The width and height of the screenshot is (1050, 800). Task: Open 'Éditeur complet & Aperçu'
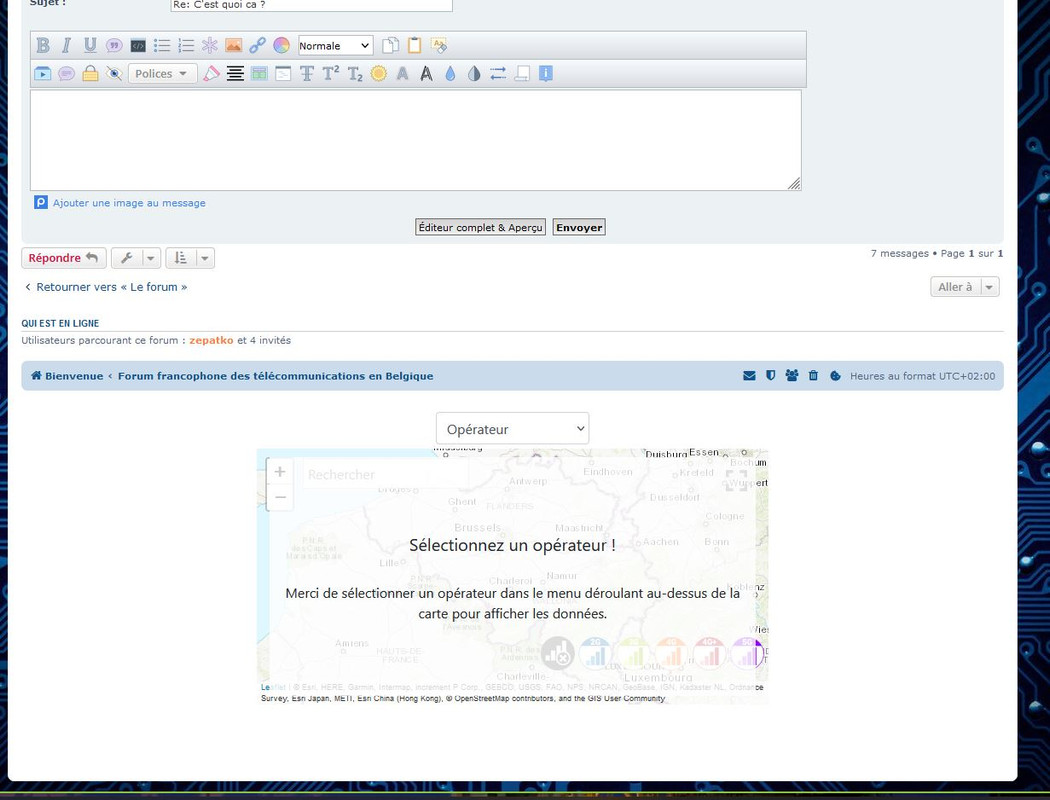click(x=480, y=228)
